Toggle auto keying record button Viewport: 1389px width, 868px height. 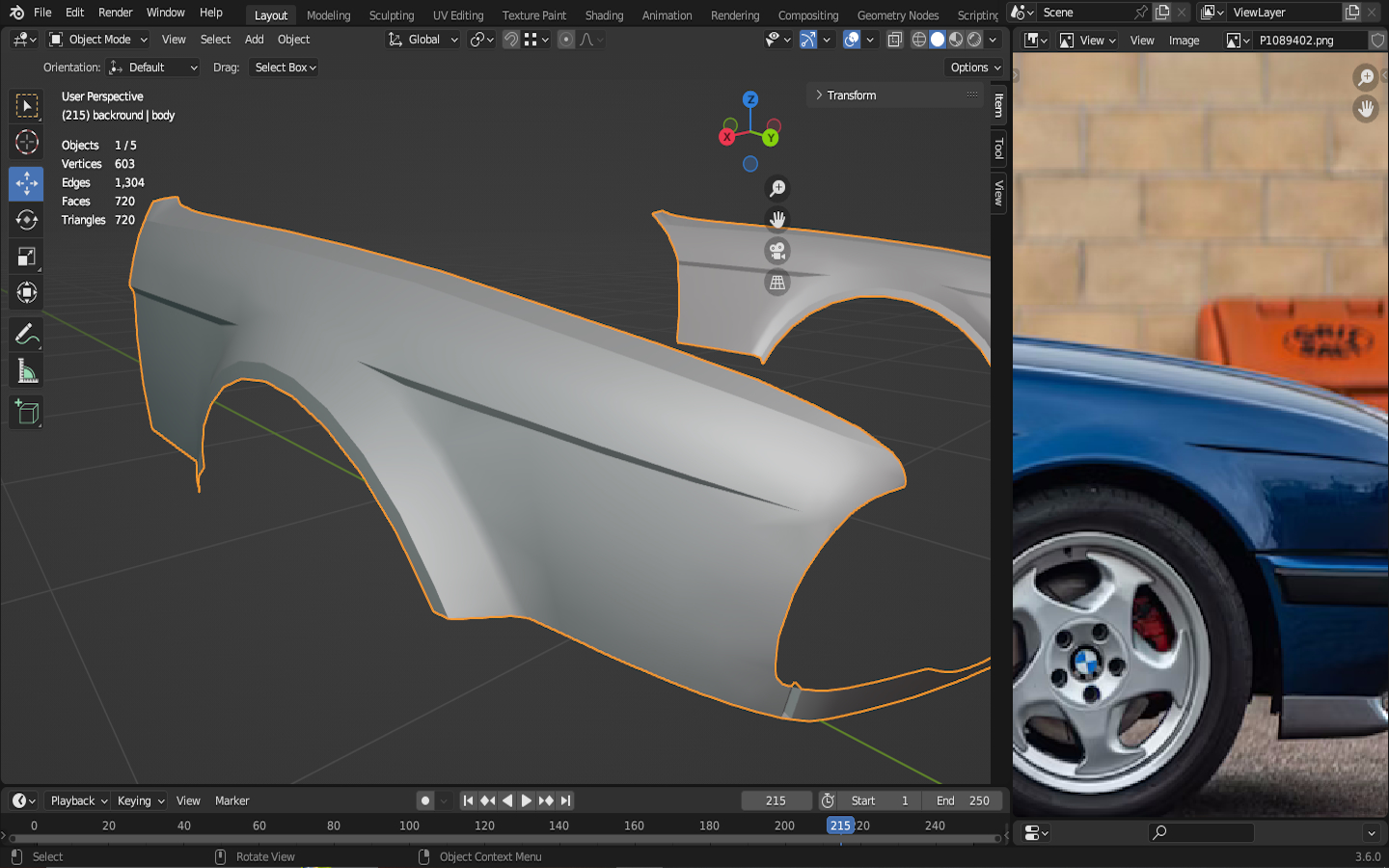click(x=425, y=800)
